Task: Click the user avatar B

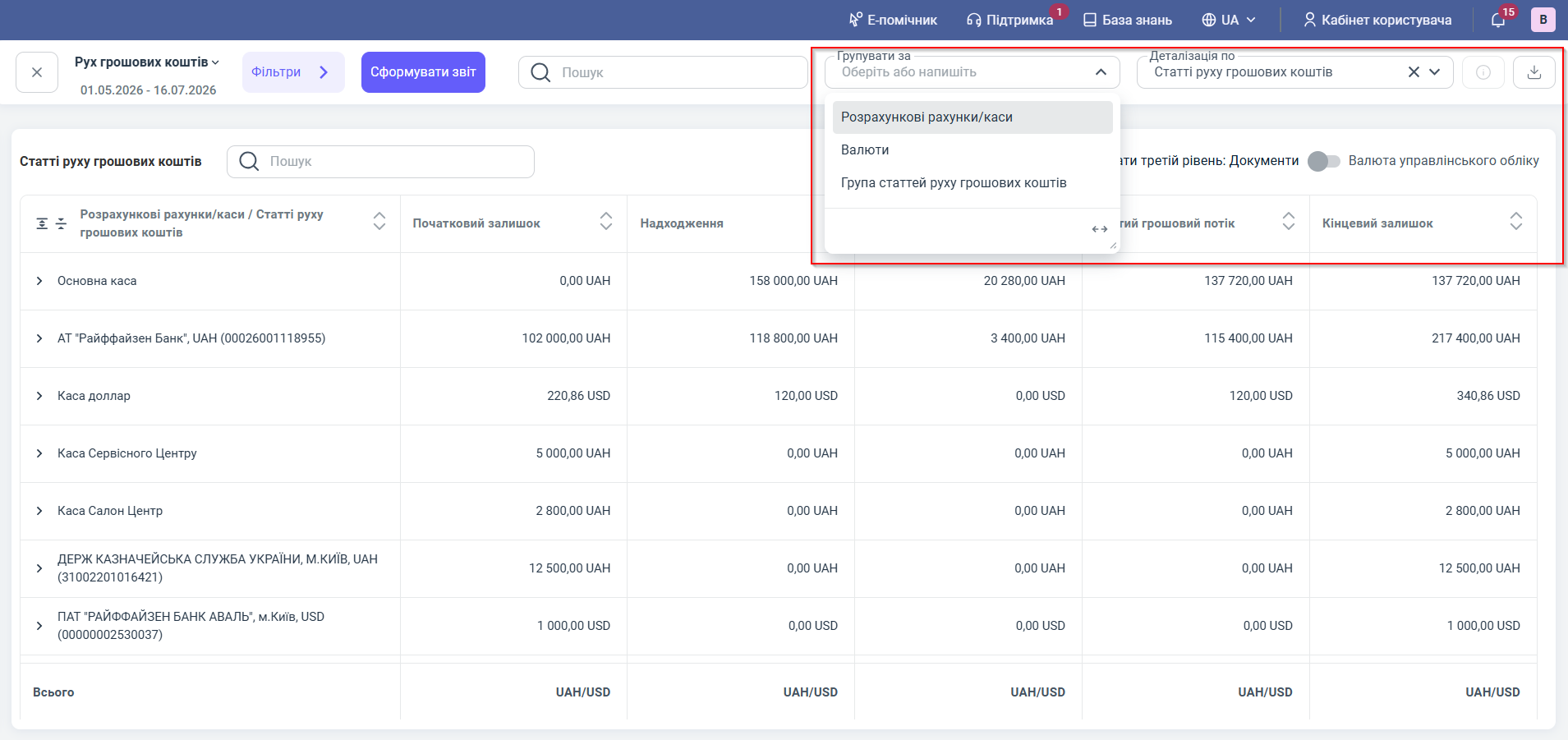Action: 1543,20
